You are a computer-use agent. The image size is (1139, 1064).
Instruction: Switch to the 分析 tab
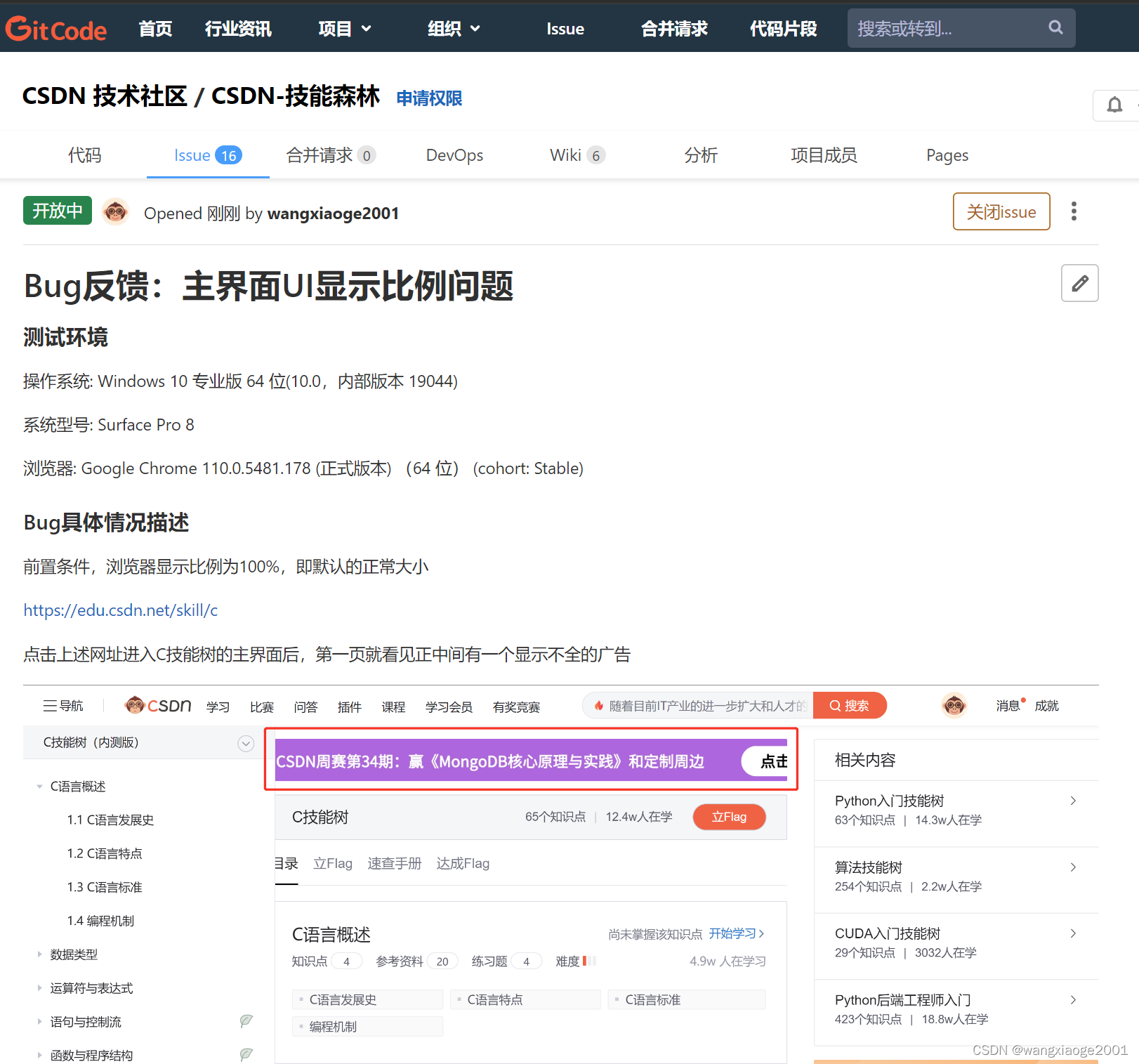(701, 155)
